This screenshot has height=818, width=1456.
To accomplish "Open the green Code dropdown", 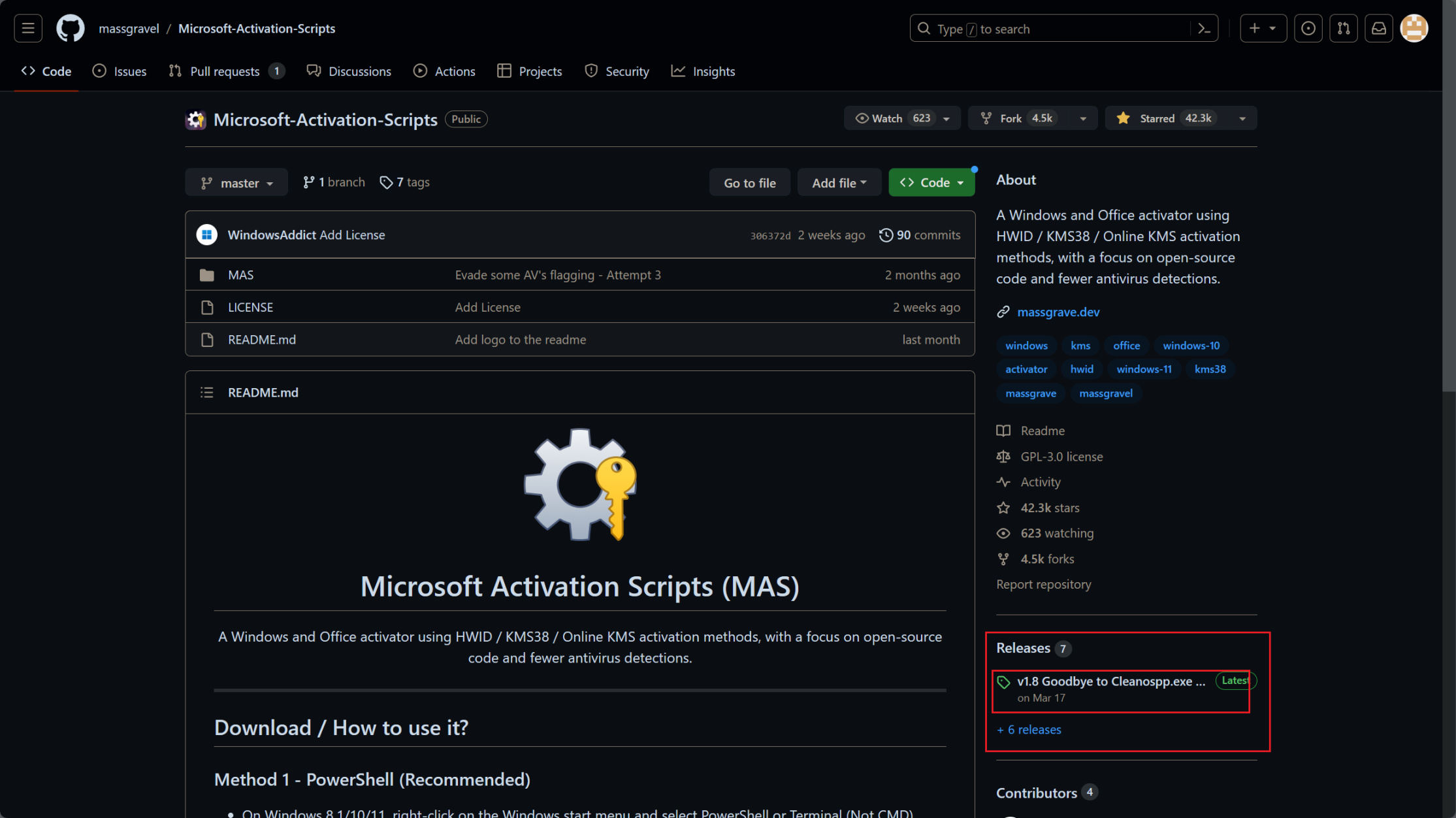I will 931,183.
